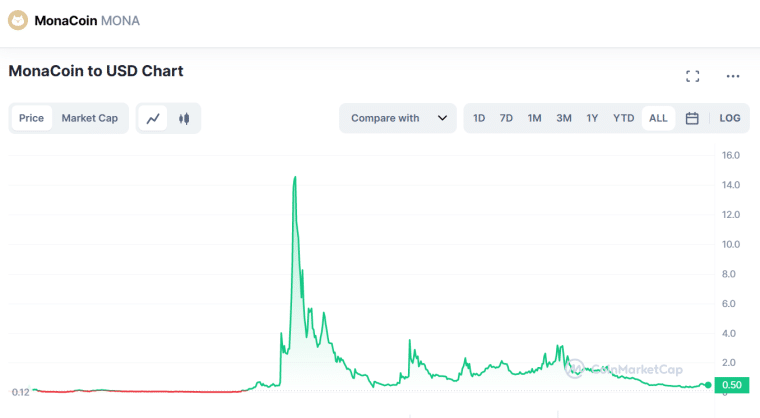This screenshot has width=760, height=418.
Task: Click the 4.0 axis label
Action: (728, 333)
